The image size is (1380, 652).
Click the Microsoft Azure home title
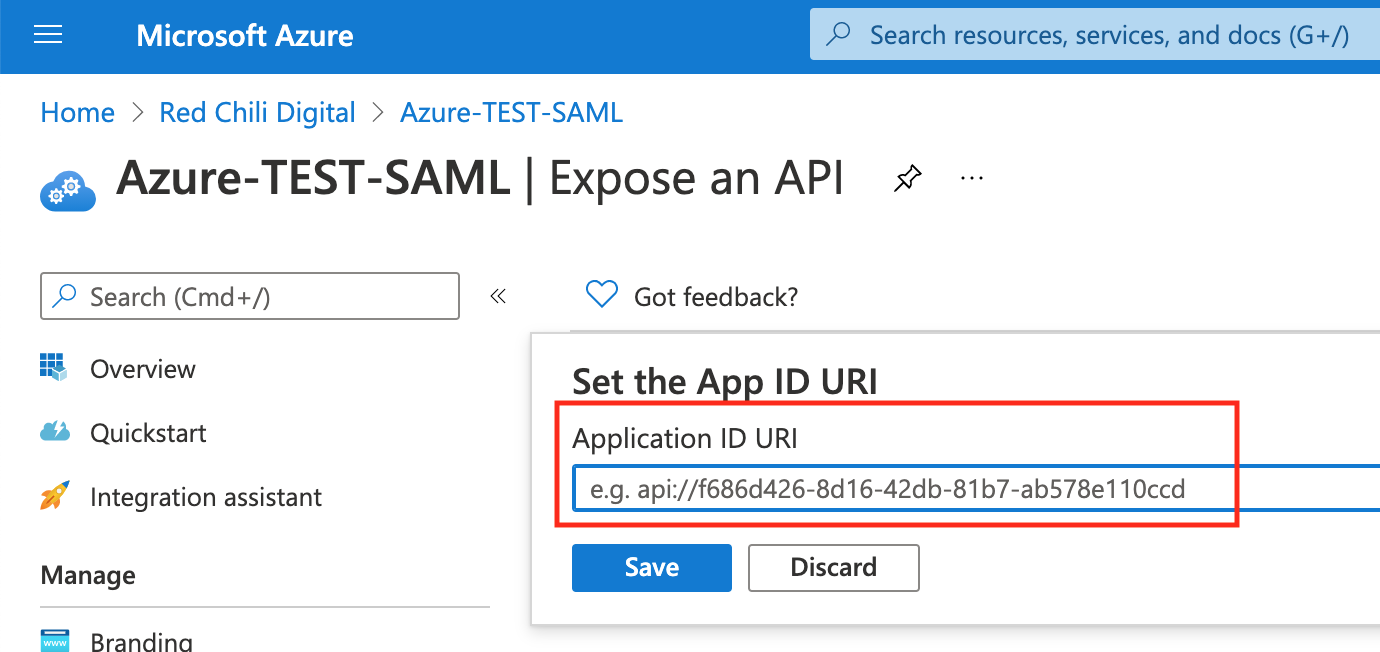245,36
